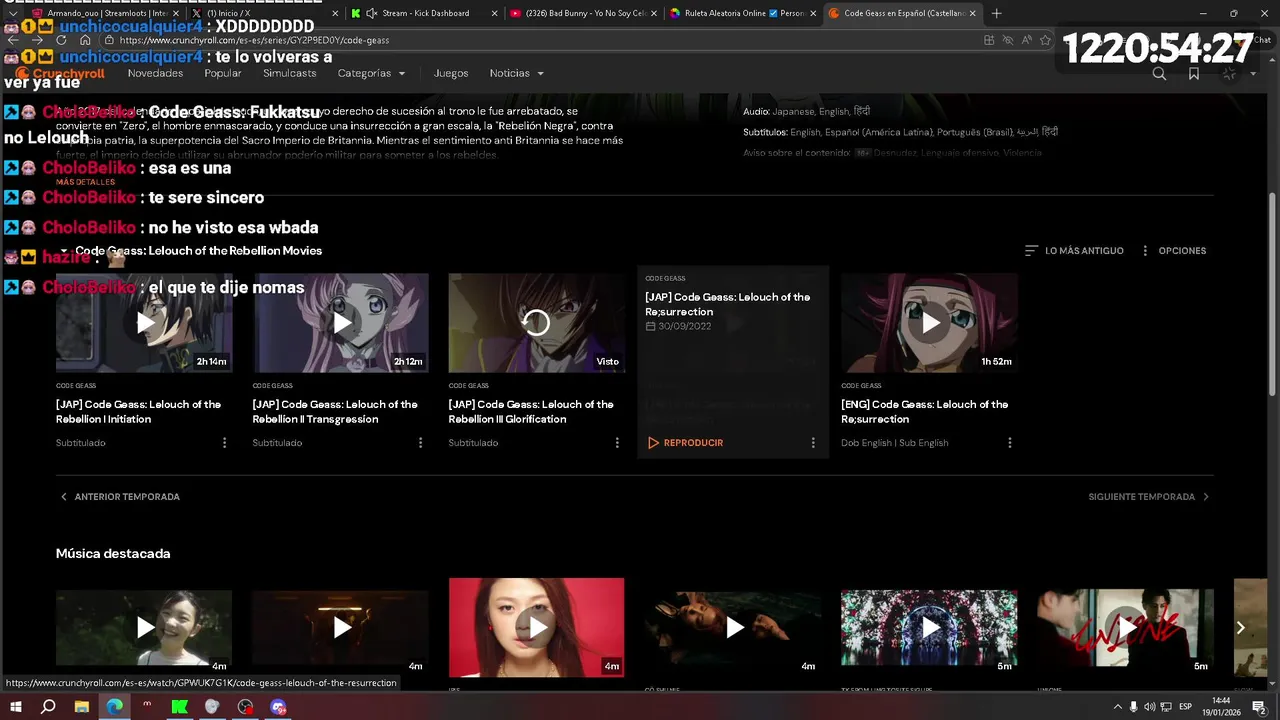Open options menu for Rebellion I Initiation
The image size is (1280, 720).
click(x=224, y=443)
